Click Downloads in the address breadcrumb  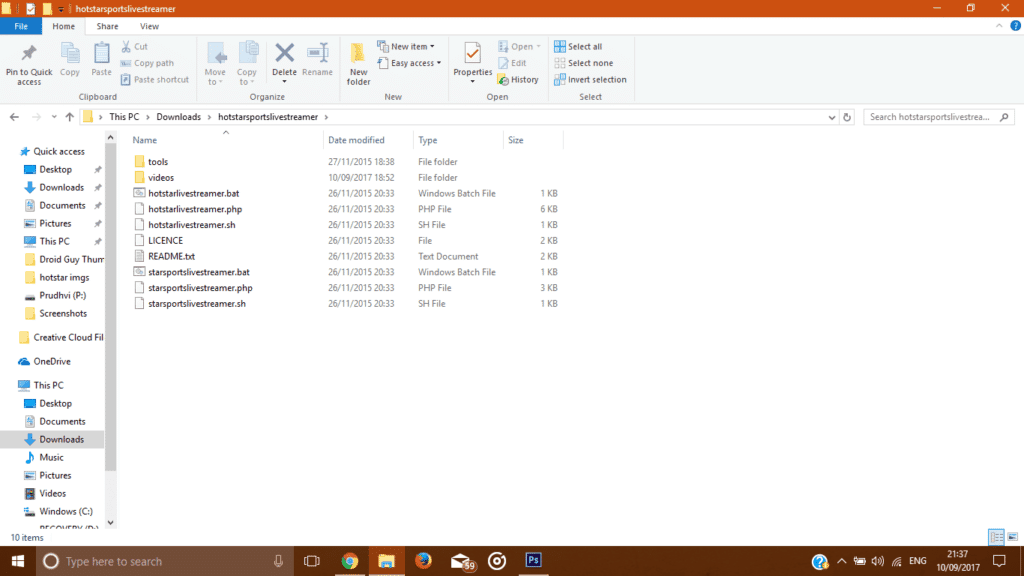tap(178, 117)
